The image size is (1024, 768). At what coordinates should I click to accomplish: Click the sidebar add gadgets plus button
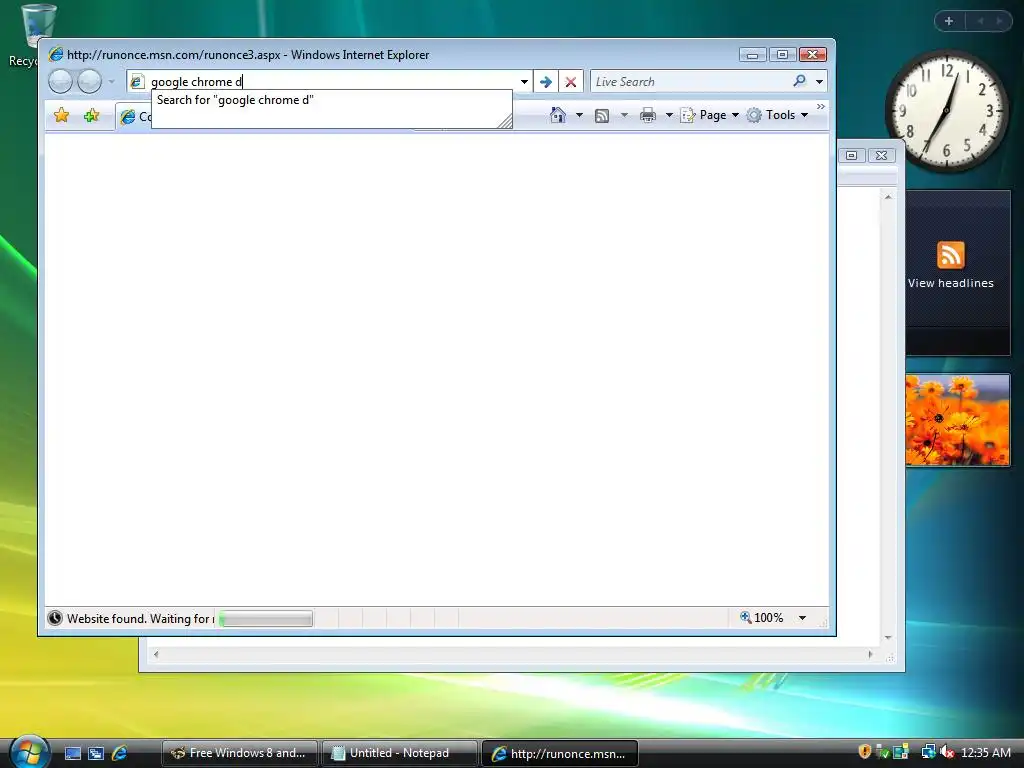pyautogui.click(x=949, y=21)
